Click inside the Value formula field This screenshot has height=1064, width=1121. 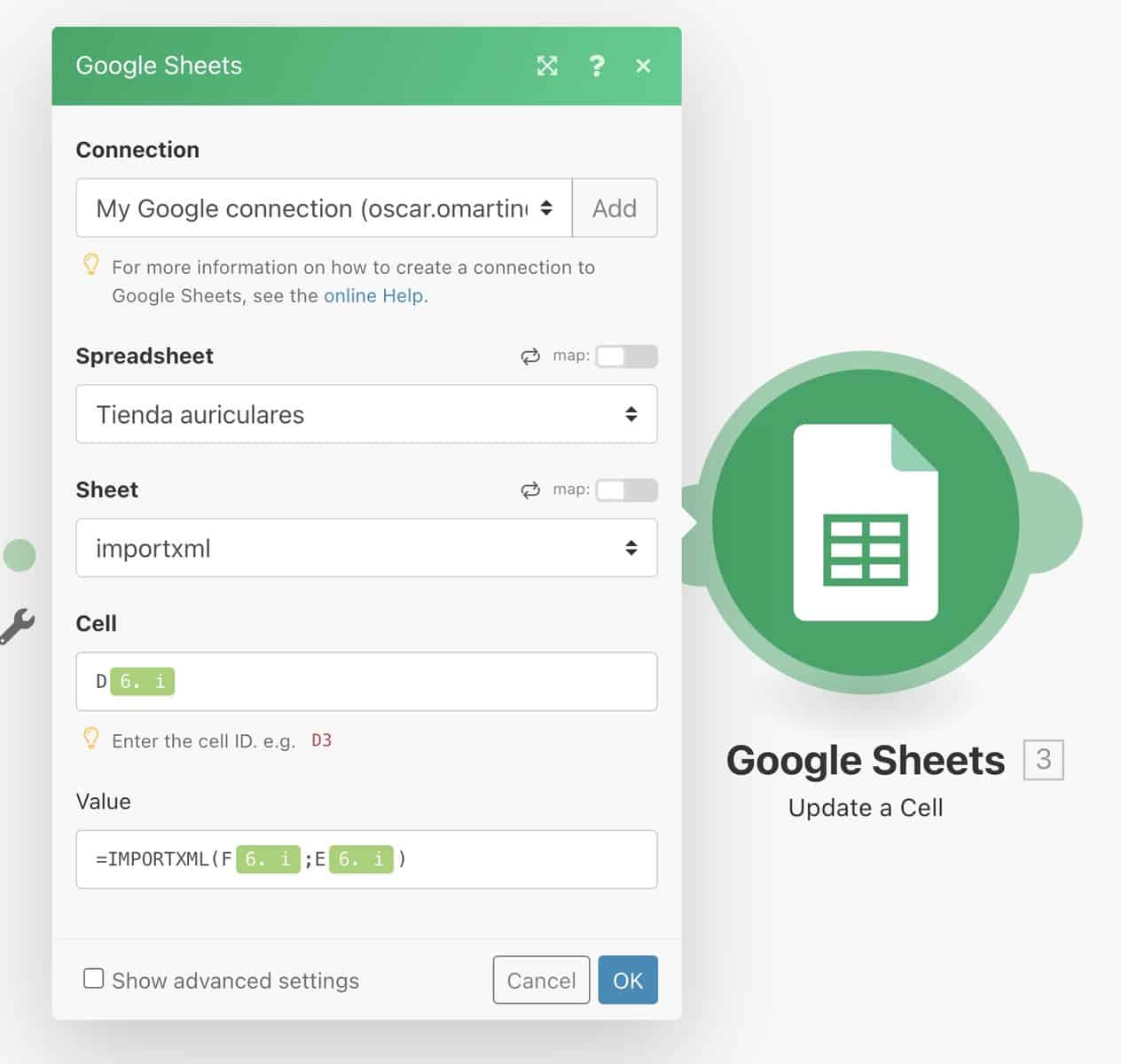point(366,859)
